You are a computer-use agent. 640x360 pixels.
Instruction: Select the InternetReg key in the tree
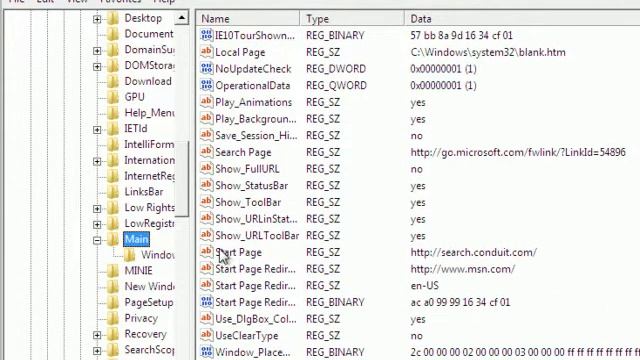[x=149, y=176]
